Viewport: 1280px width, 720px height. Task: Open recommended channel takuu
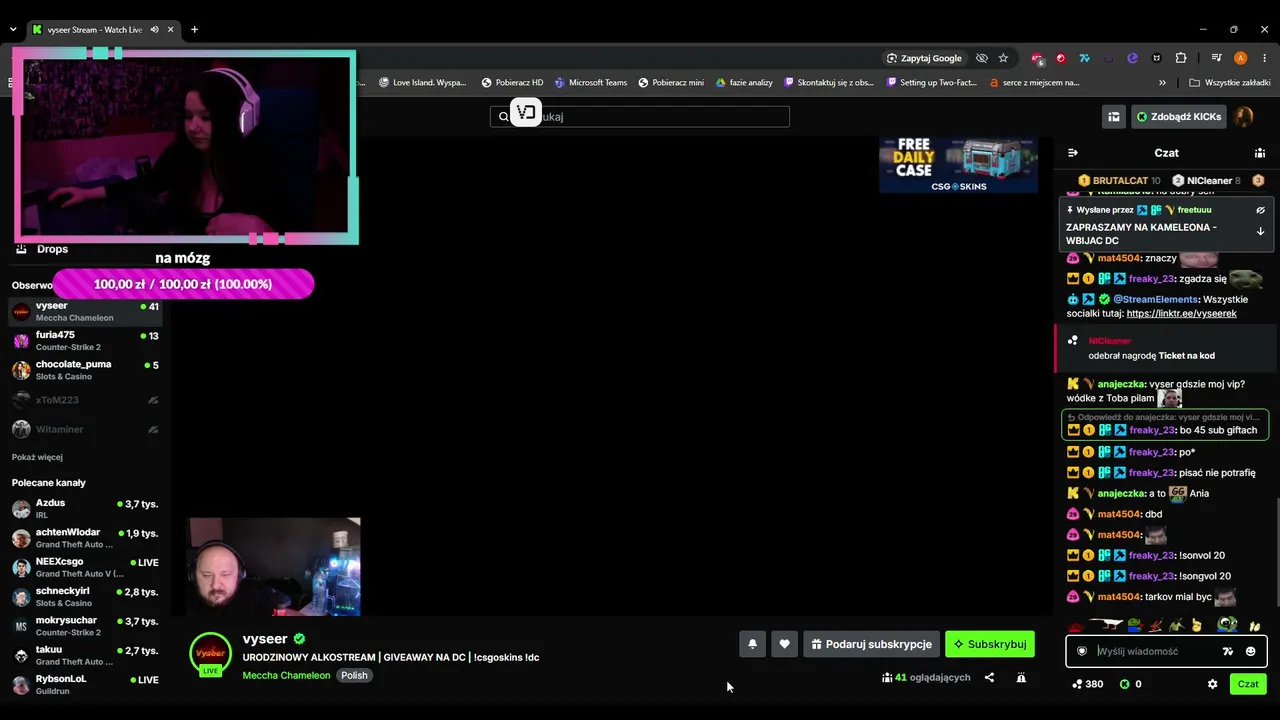click(85, 656)
